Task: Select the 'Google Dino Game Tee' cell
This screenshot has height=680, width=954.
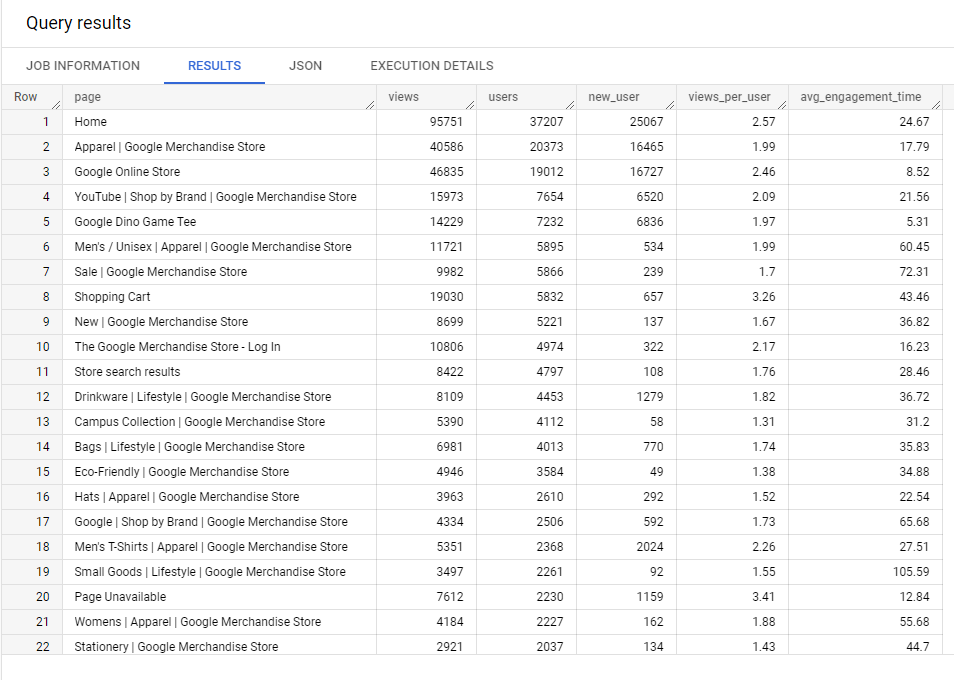Action: 220,221
